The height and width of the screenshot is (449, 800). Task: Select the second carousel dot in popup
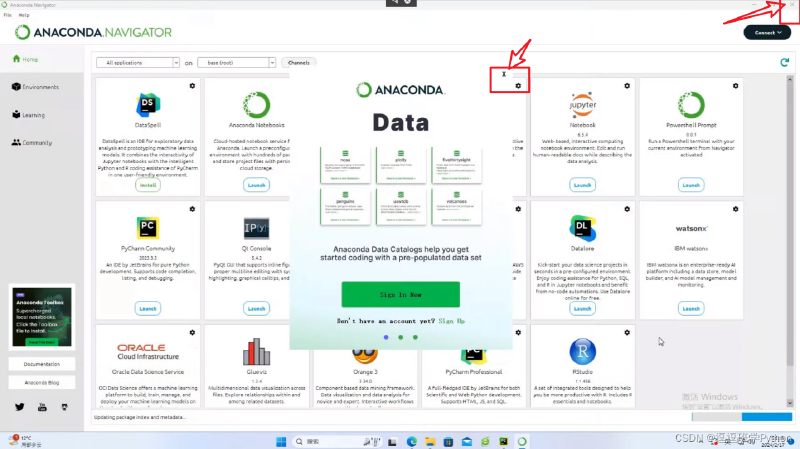coord(401,337)
